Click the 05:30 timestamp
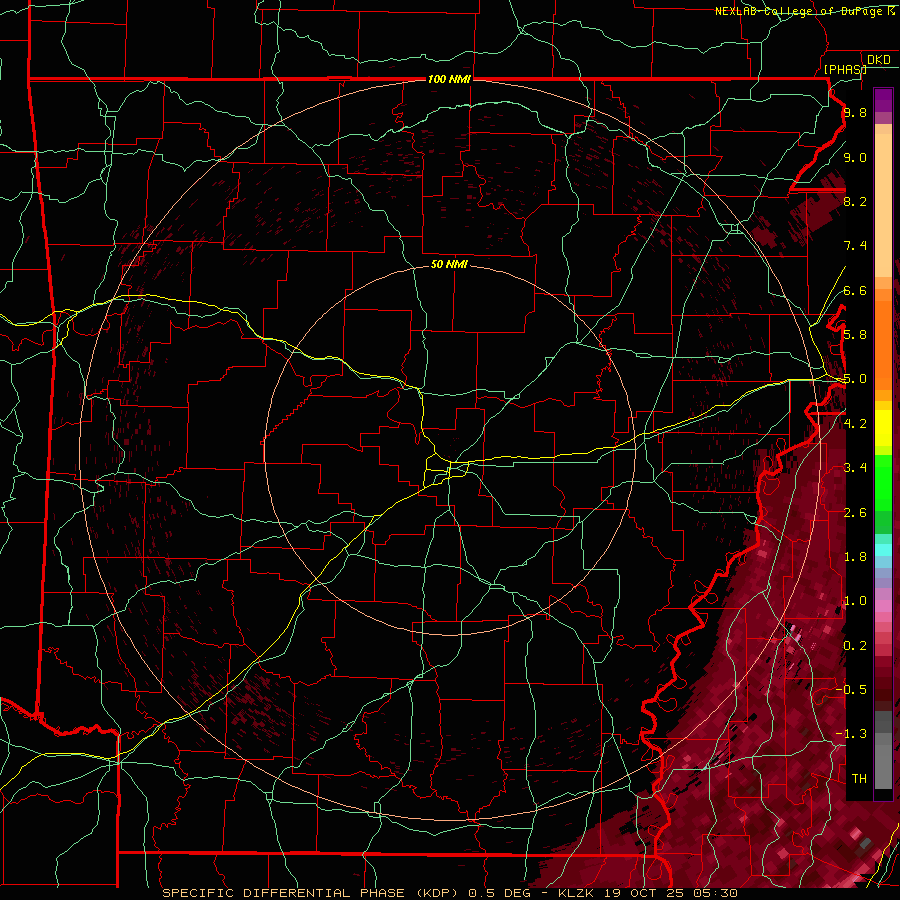This screenshot has width=900, height=900. (x=717, y=893)
